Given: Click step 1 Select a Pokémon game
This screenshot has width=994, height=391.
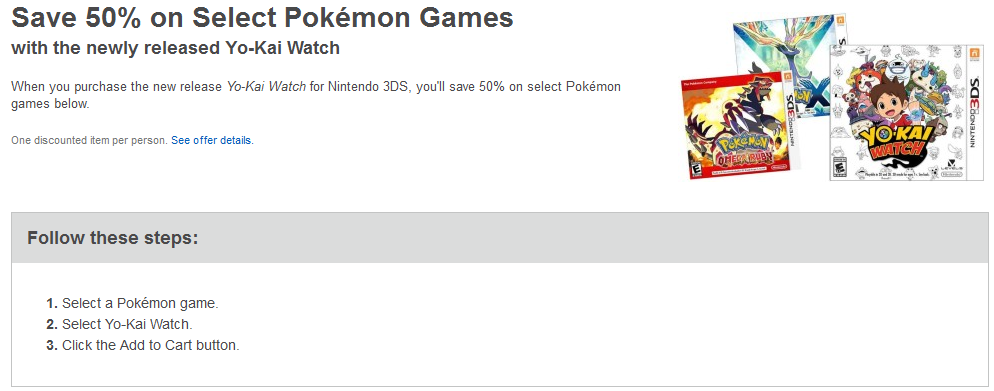Looking at the screenshot, I should point(132,304).
